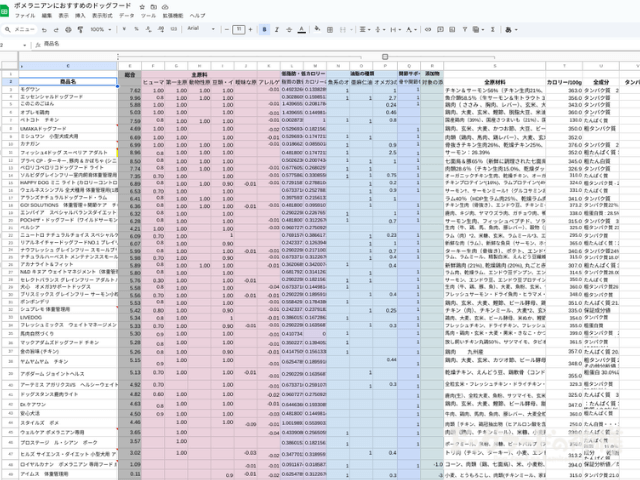
Task: Open the zoom 100% dropdown
Action: pos(100,29)
